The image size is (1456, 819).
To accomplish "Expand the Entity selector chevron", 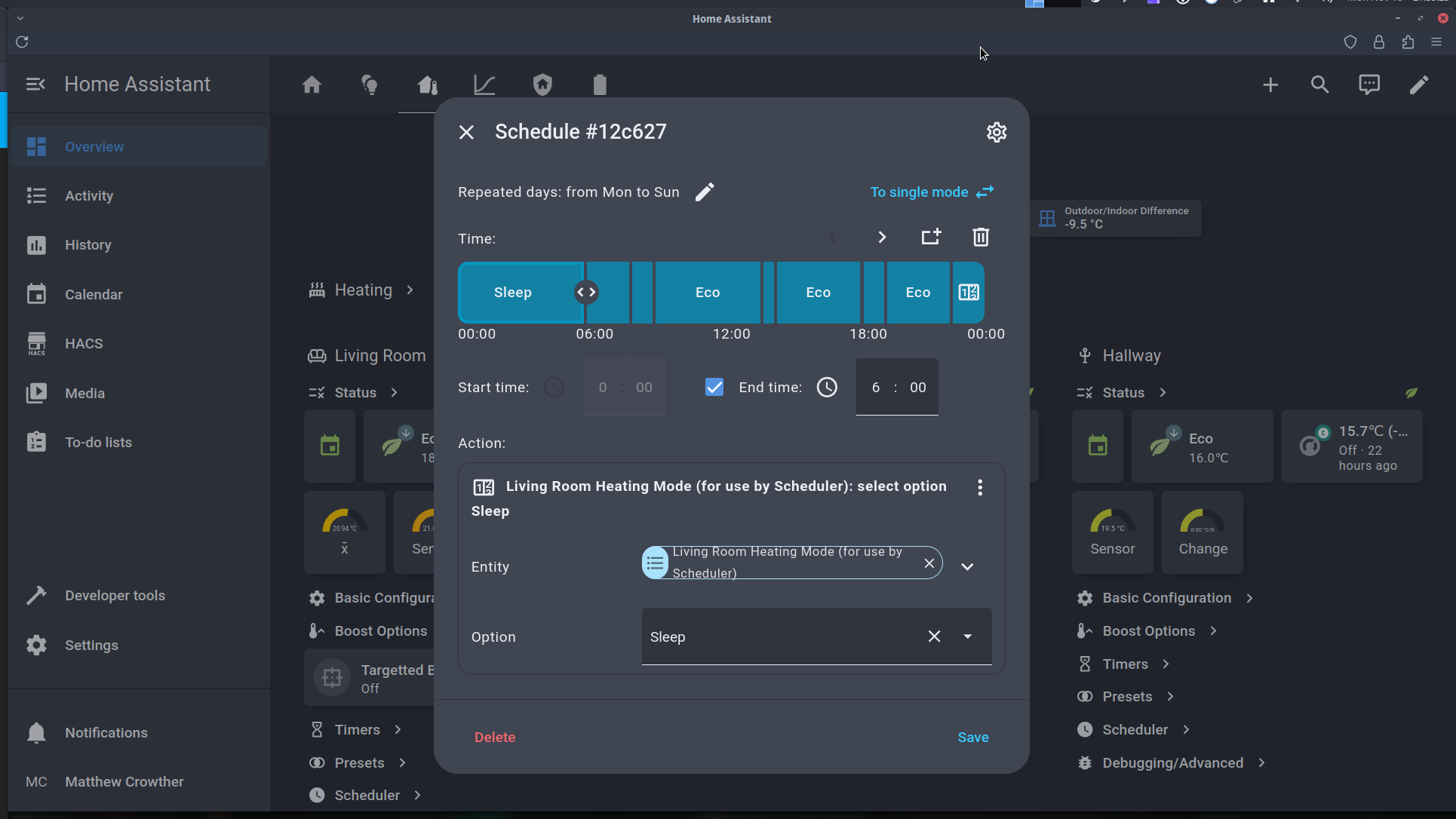I will tap(967, 566).
